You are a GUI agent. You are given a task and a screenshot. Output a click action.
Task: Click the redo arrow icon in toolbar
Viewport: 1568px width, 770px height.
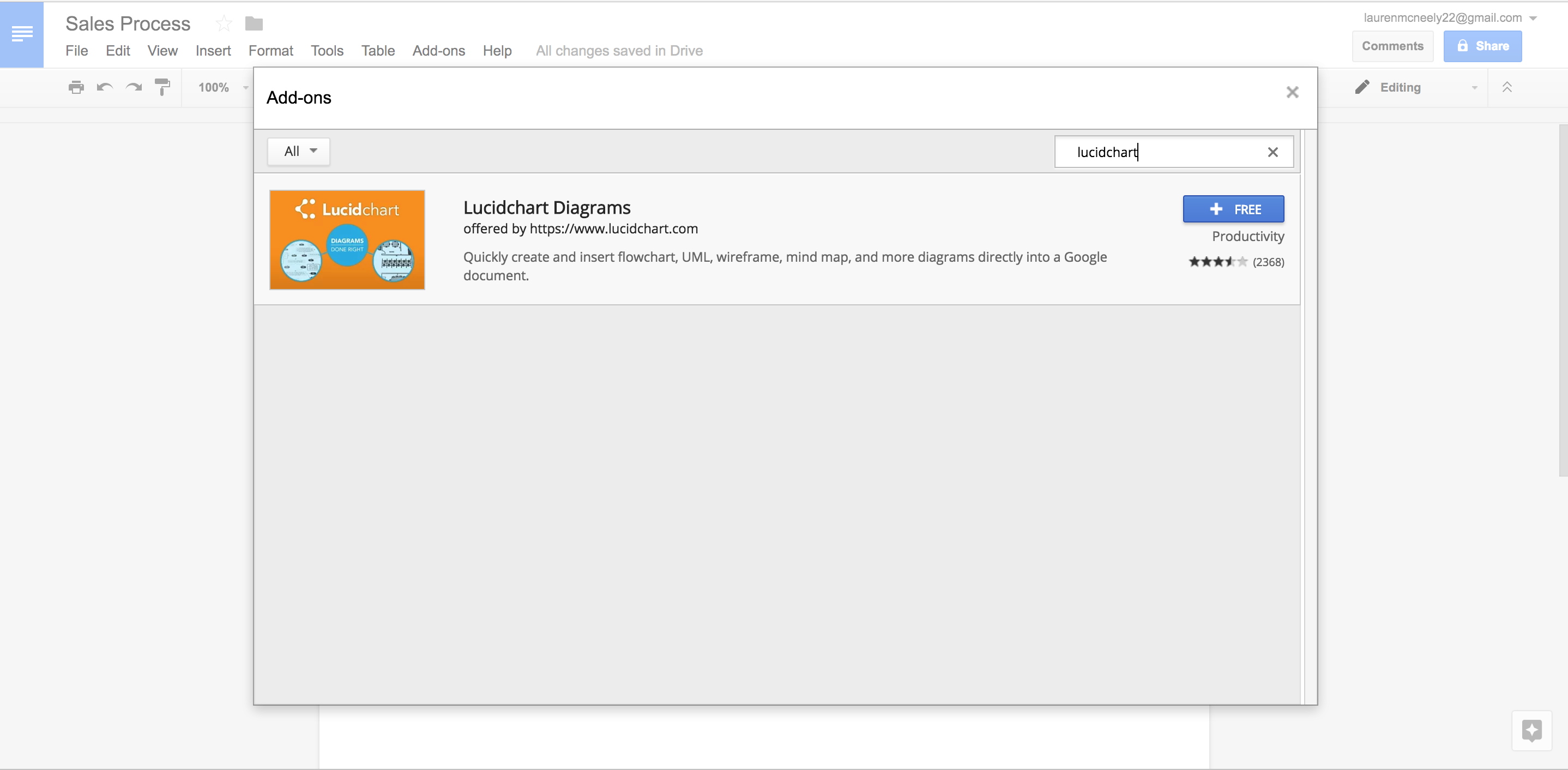click(x=133, y=87)
